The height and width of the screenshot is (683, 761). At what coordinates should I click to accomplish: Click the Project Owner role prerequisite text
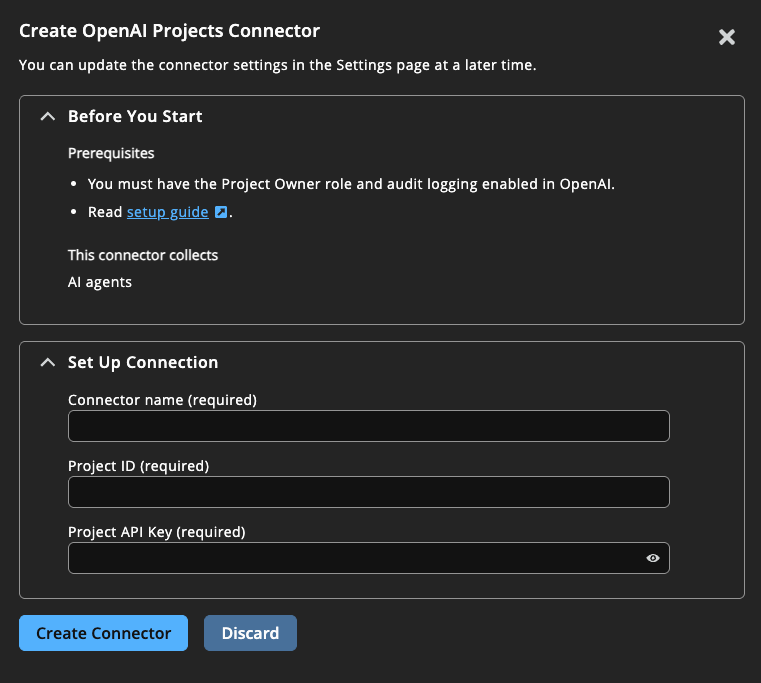351,184
